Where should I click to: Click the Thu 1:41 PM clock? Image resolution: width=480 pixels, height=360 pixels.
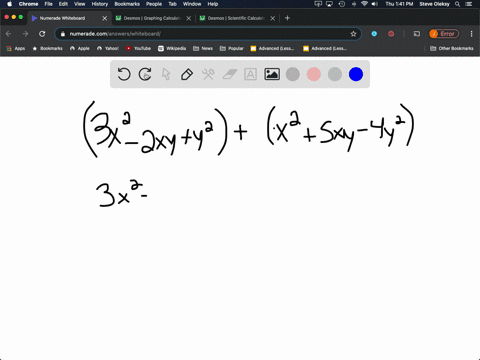click(x=399, y=4)
